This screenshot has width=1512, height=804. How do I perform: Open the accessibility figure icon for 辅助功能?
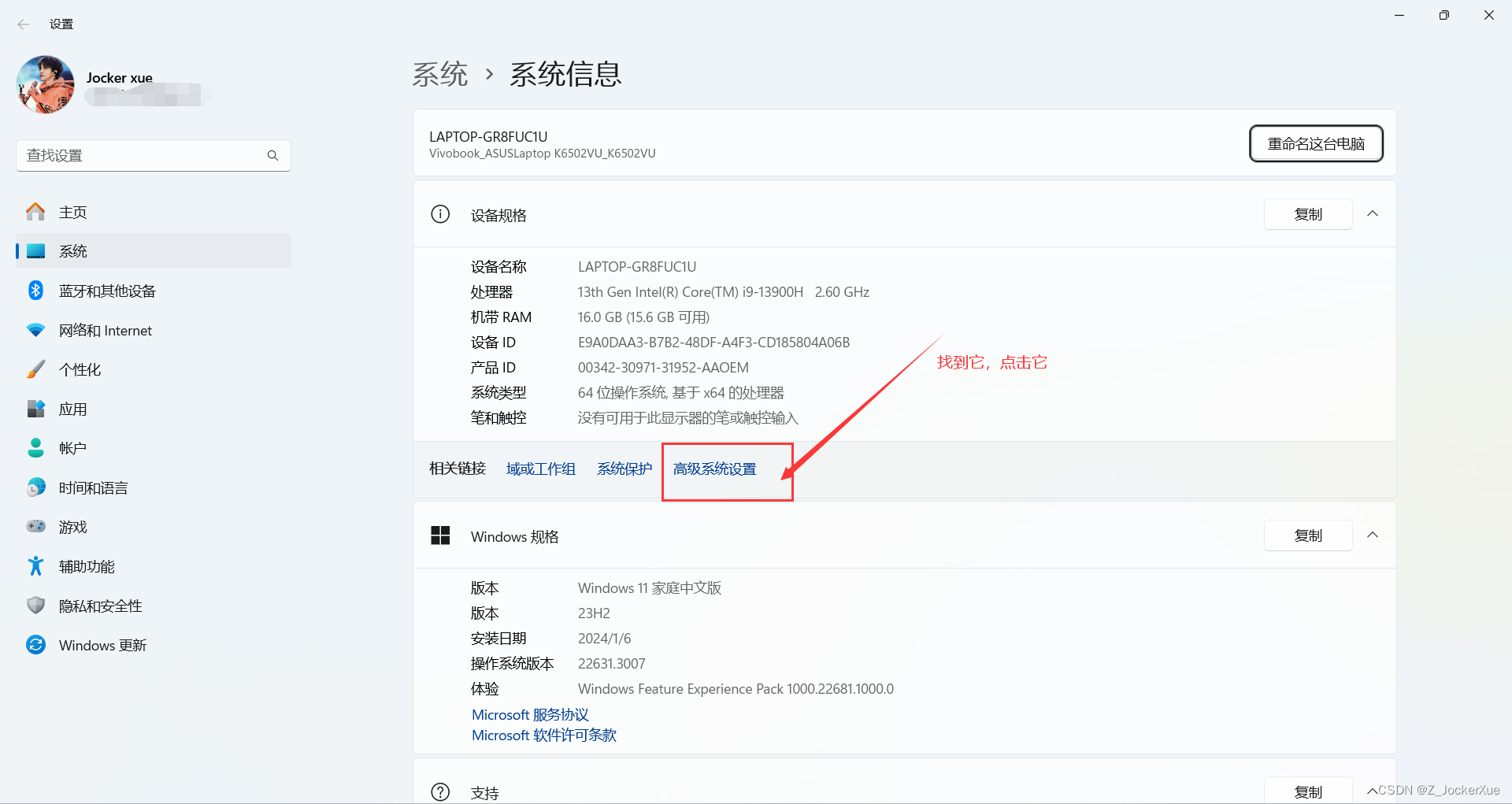[x=35, y=566]
